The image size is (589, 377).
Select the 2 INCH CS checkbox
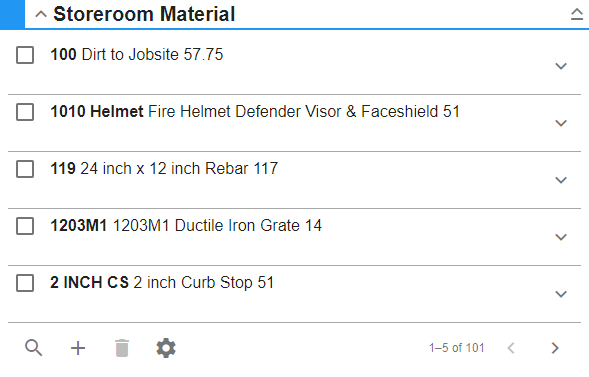point(25,283)
